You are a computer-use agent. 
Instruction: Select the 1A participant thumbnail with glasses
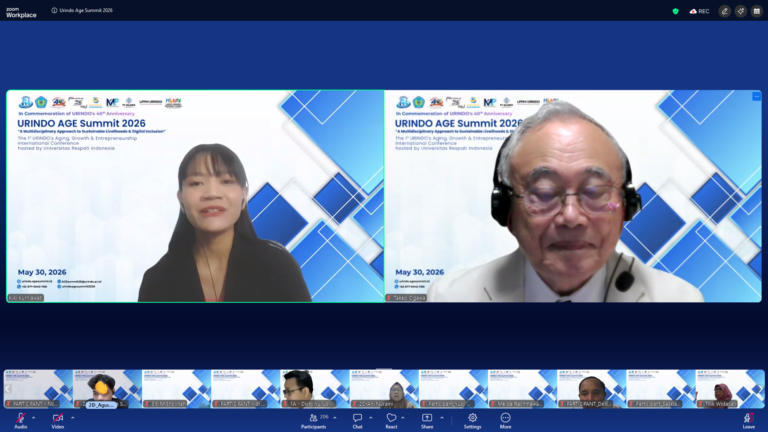pos(314,389)
